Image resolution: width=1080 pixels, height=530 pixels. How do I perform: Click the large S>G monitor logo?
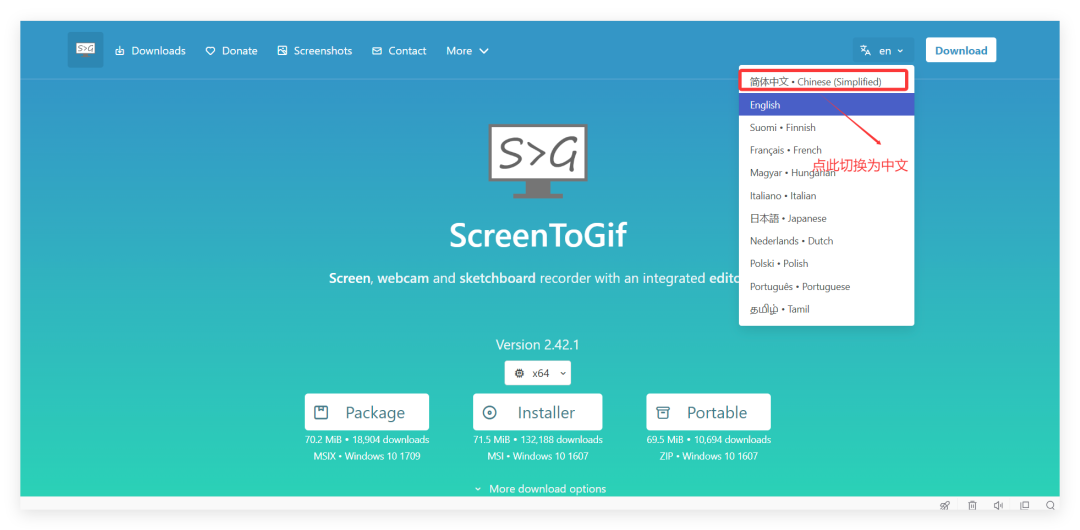(x=538, y=161)
